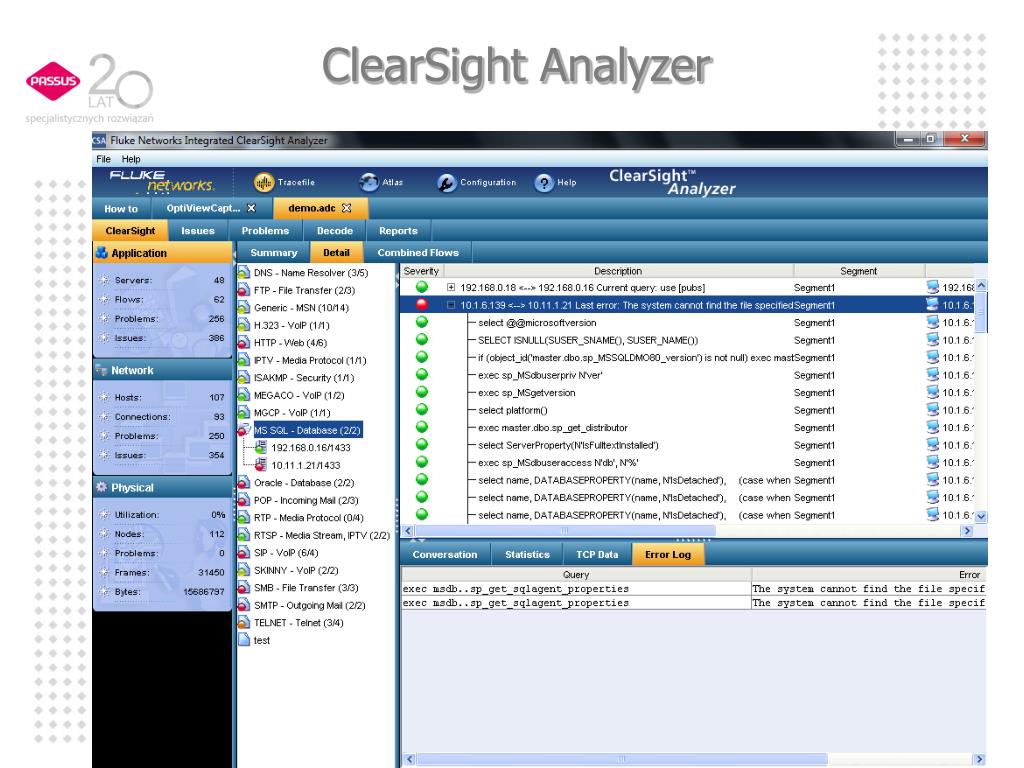Open the Atlas toolbar icon
Viewport: 1024px width, 768px height.
tap(369, 183)
